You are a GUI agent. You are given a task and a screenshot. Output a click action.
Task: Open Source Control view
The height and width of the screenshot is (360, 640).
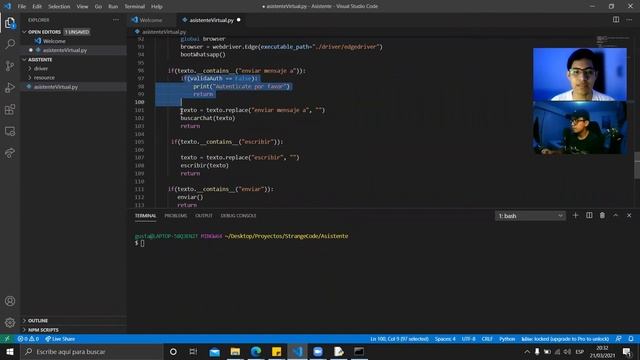(10, 66)
